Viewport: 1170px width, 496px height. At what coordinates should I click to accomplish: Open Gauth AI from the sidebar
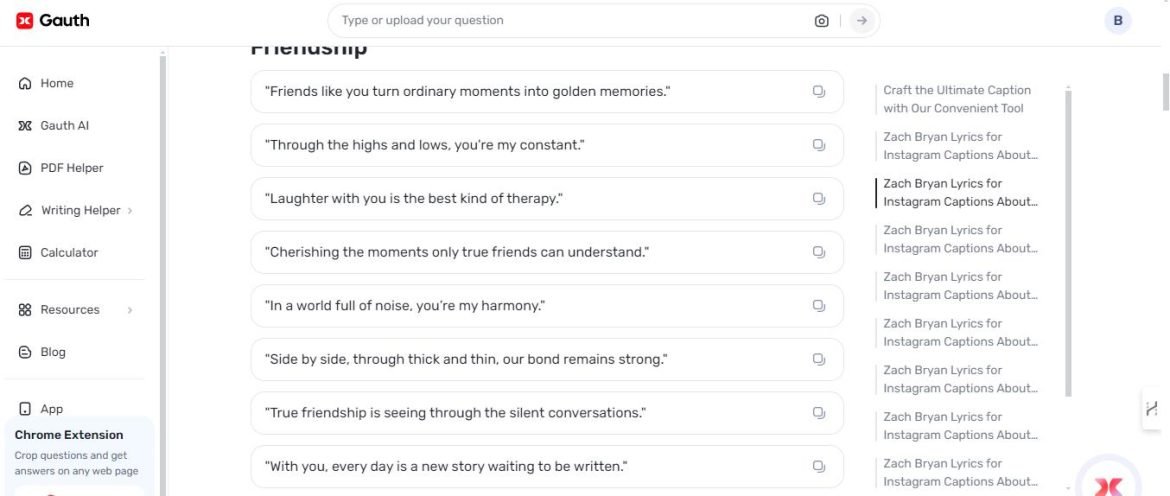click(x=64, y=126)
